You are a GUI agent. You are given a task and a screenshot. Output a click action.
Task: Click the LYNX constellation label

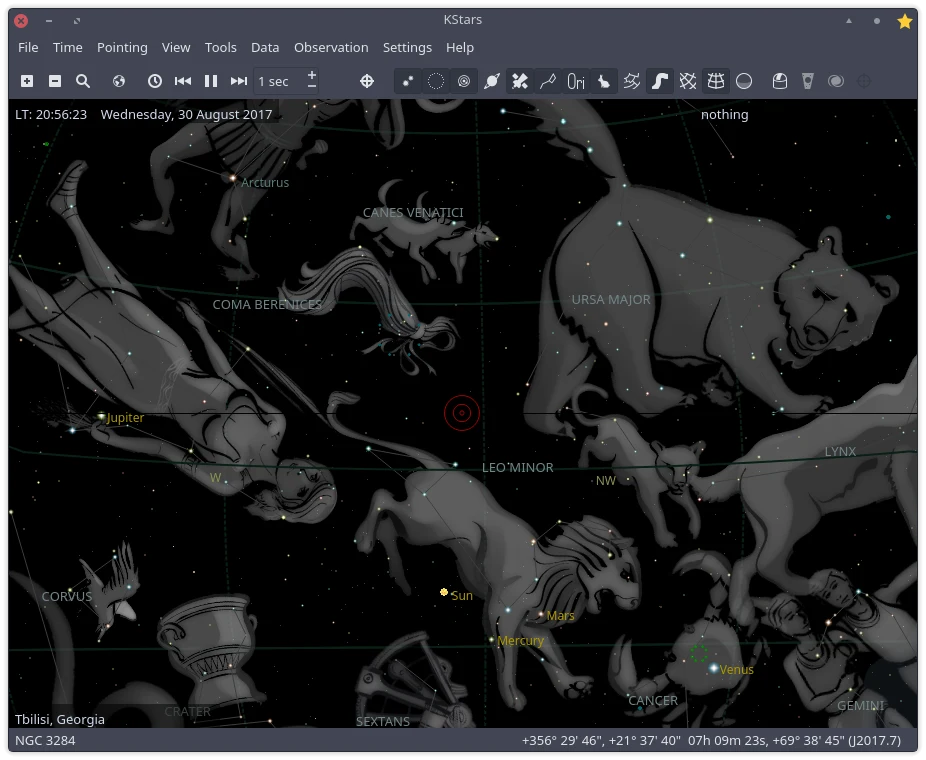click(840, 451)
